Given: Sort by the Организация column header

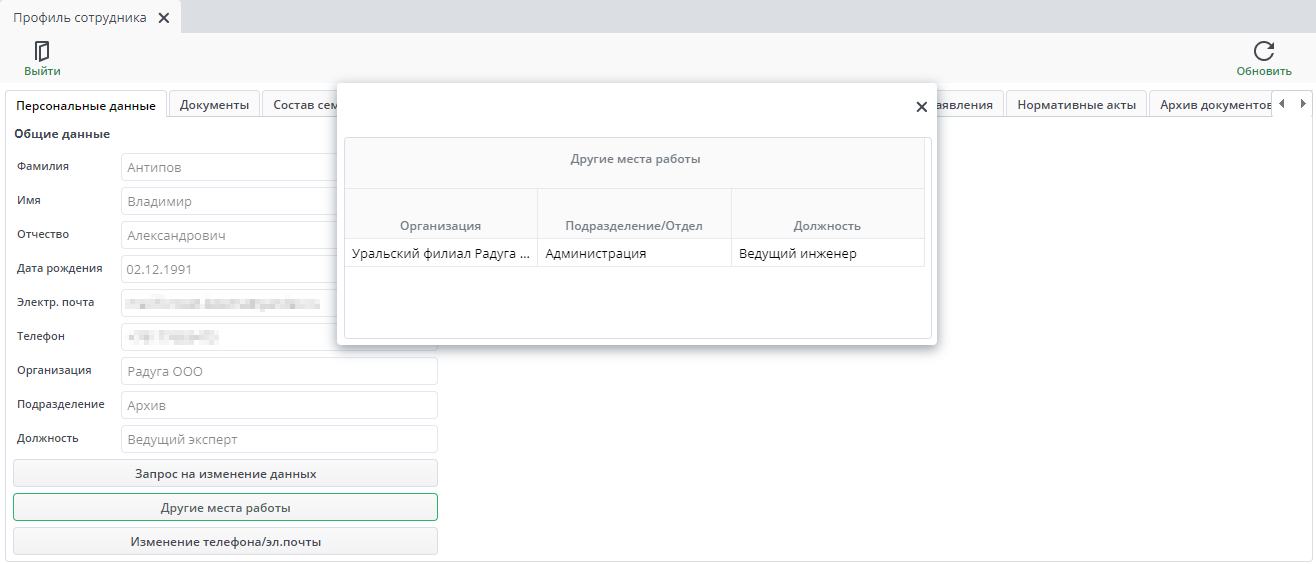Looking at the screenshot, I should [x=440, y=226].
